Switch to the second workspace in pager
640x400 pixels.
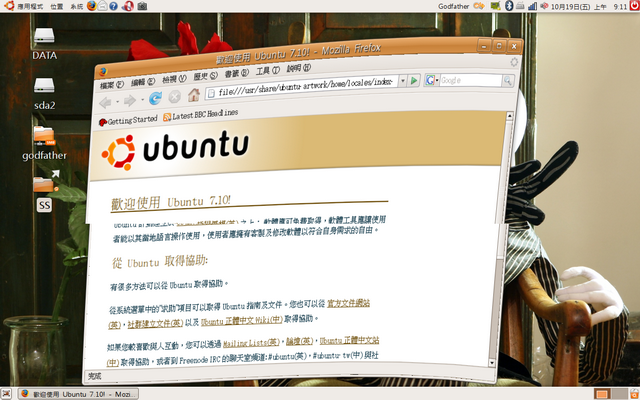619,394
